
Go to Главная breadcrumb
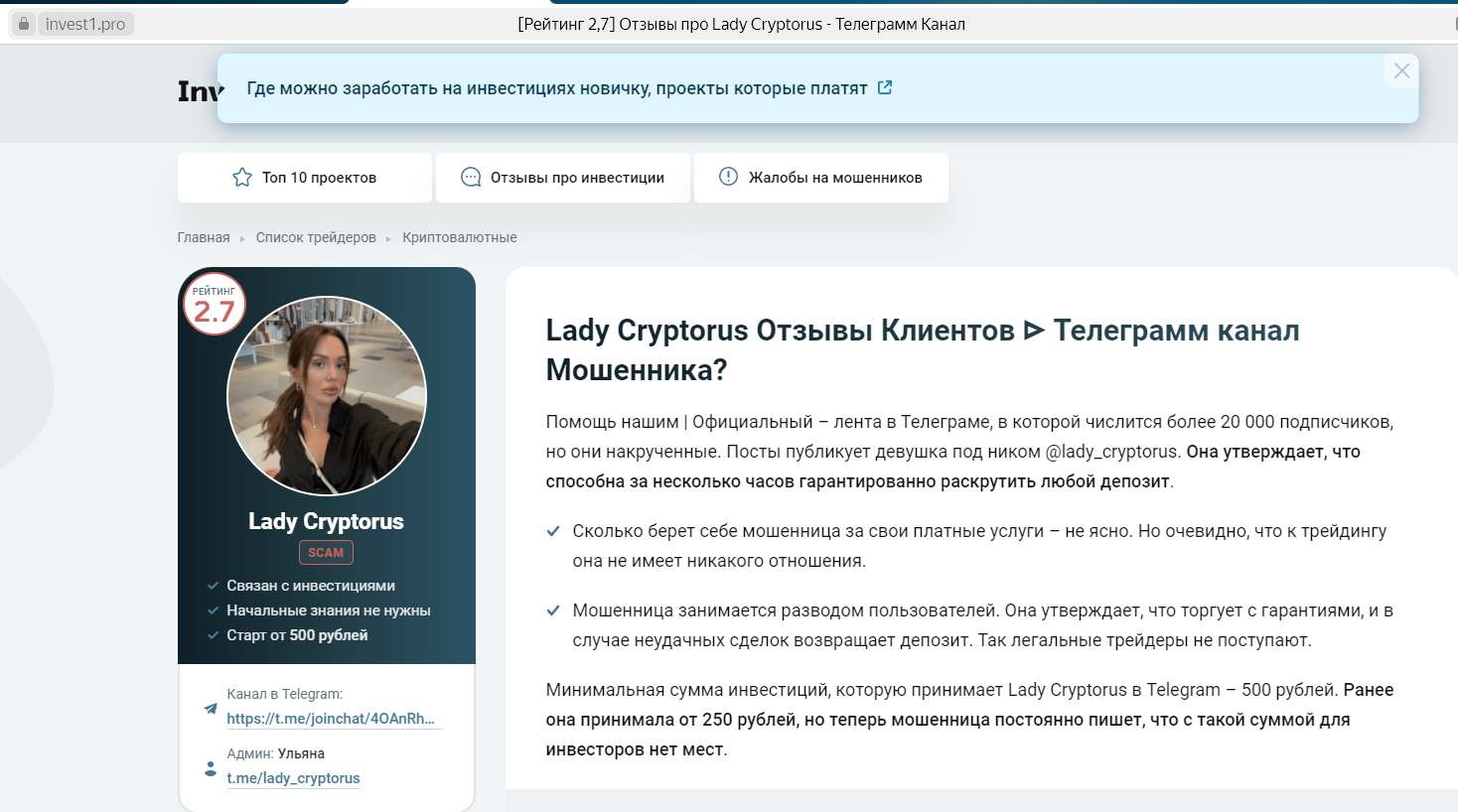coord(204,237)
